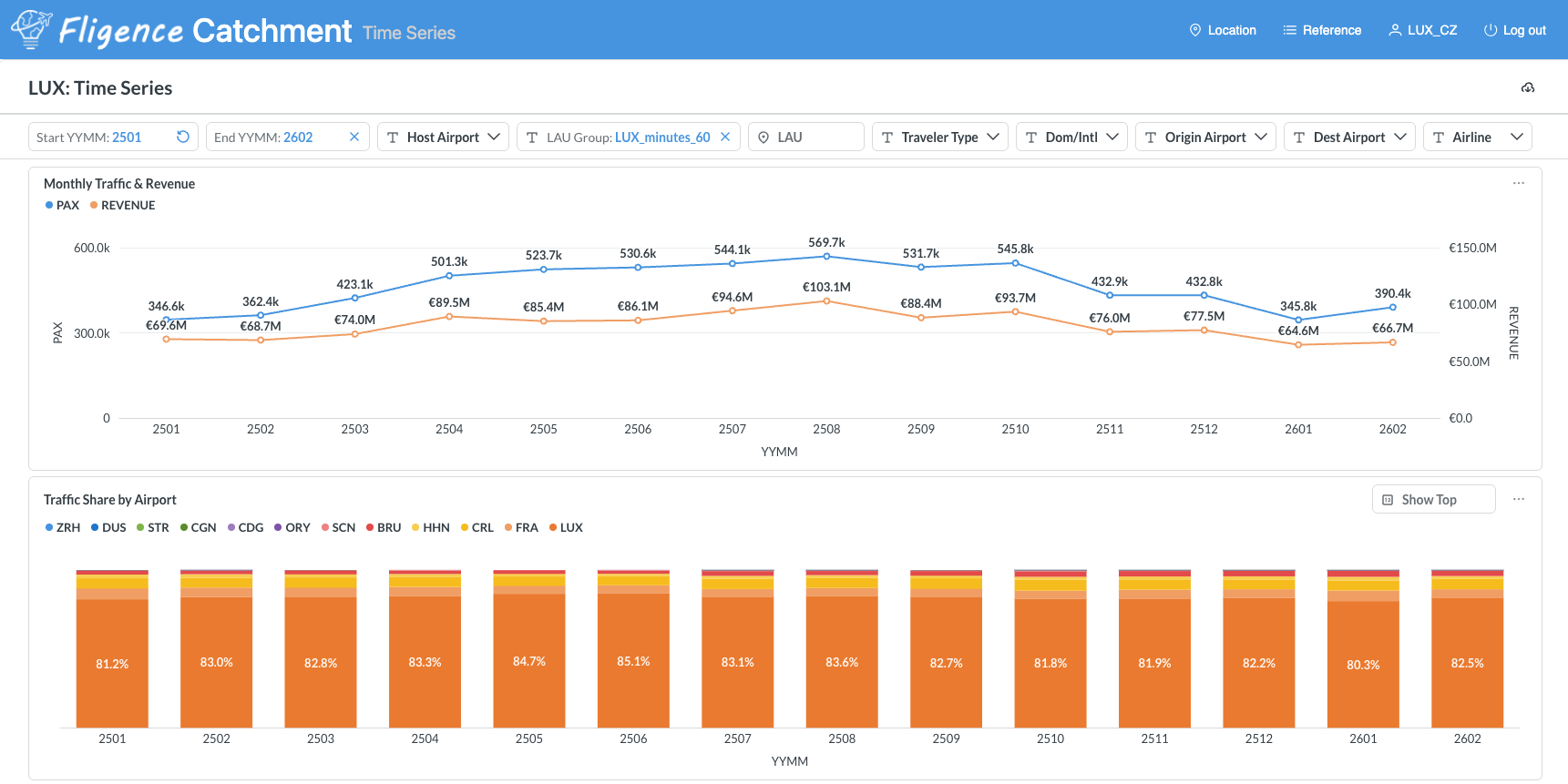
Task: Open Monthly Traffic & Revenue options ellipsis
Action: (x=1519, y=183)
